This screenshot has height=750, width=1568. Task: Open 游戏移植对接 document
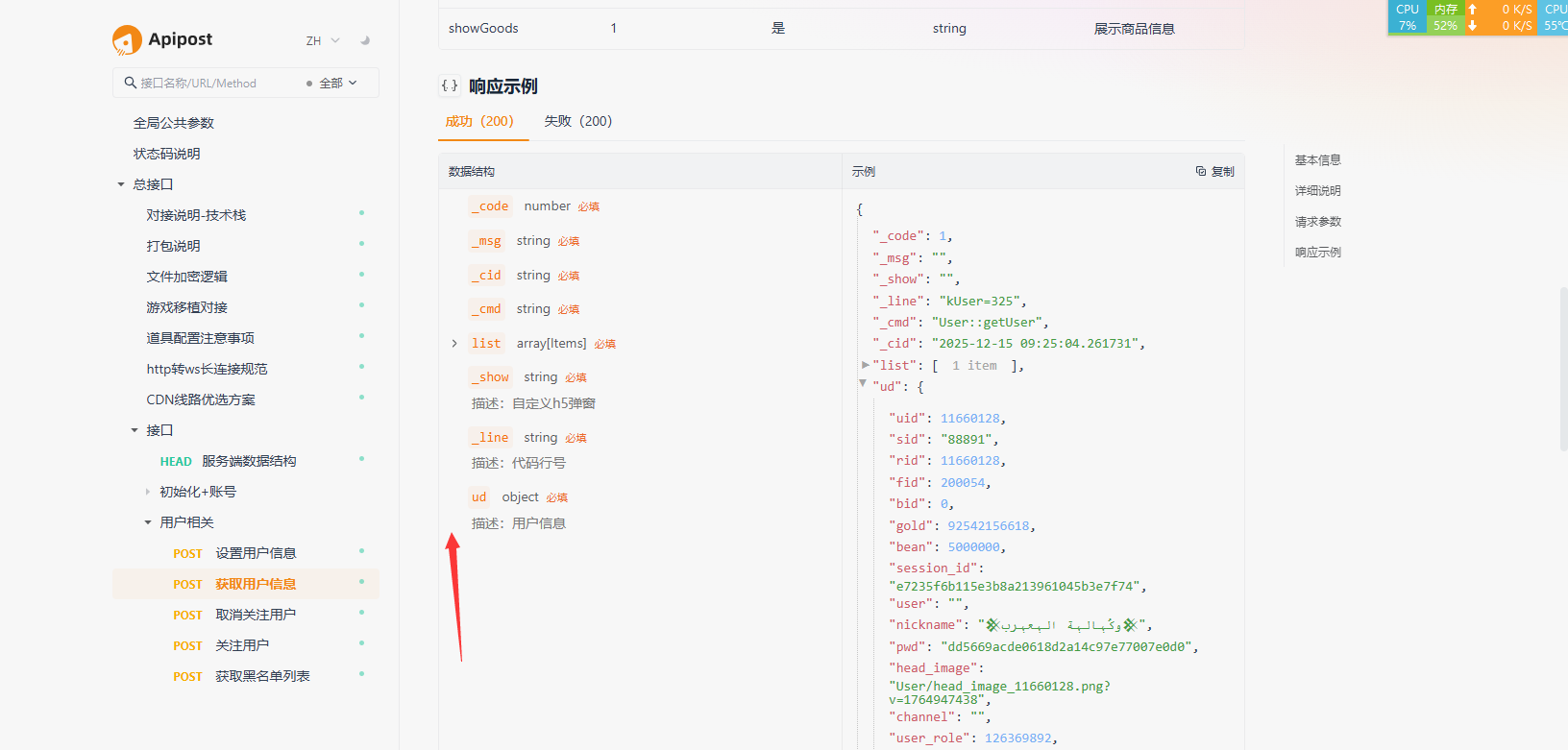pyautogui.click(x=187, y=307)
